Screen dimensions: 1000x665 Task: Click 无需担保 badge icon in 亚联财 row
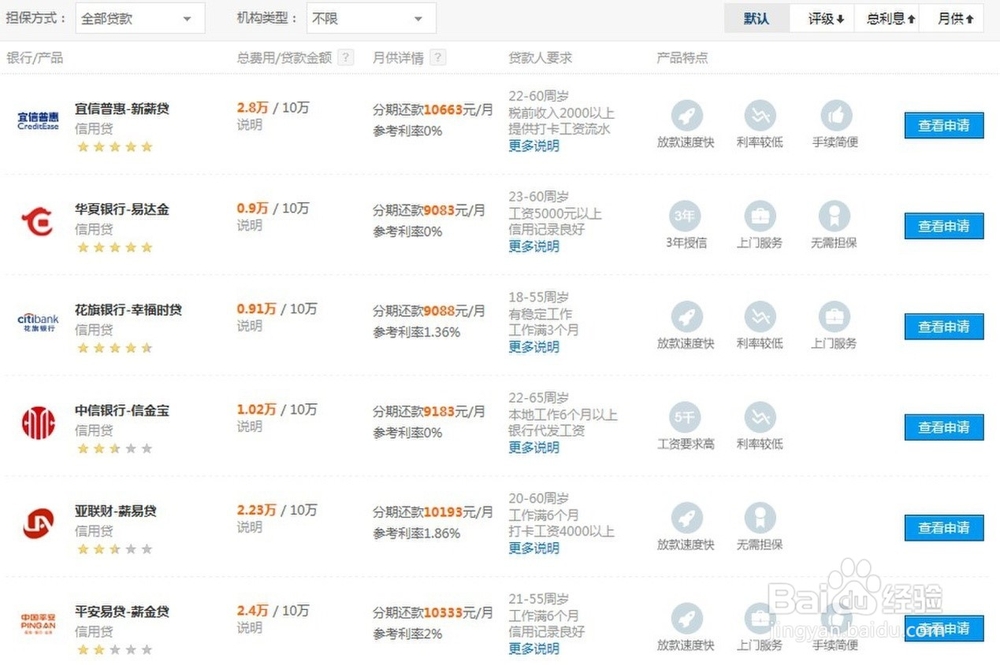coord(760,518)
